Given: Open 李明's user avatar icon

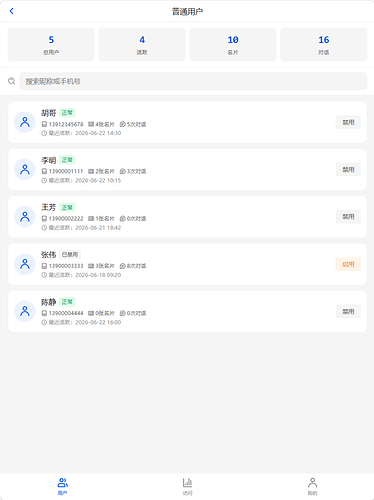Looking at the screenshot, I should click(25, 170).
